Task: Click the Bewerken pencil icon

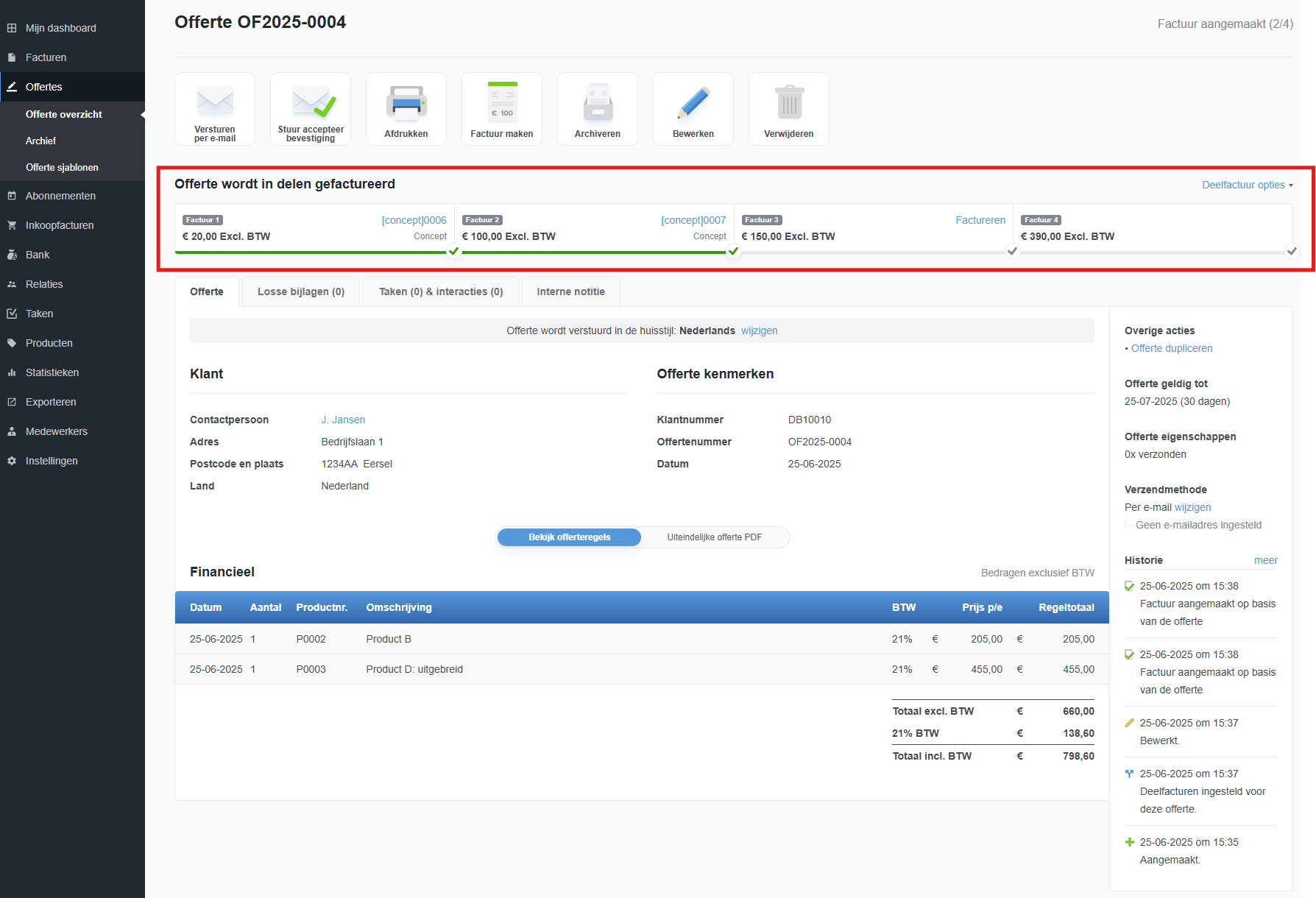Action: [x=693, y=103]
